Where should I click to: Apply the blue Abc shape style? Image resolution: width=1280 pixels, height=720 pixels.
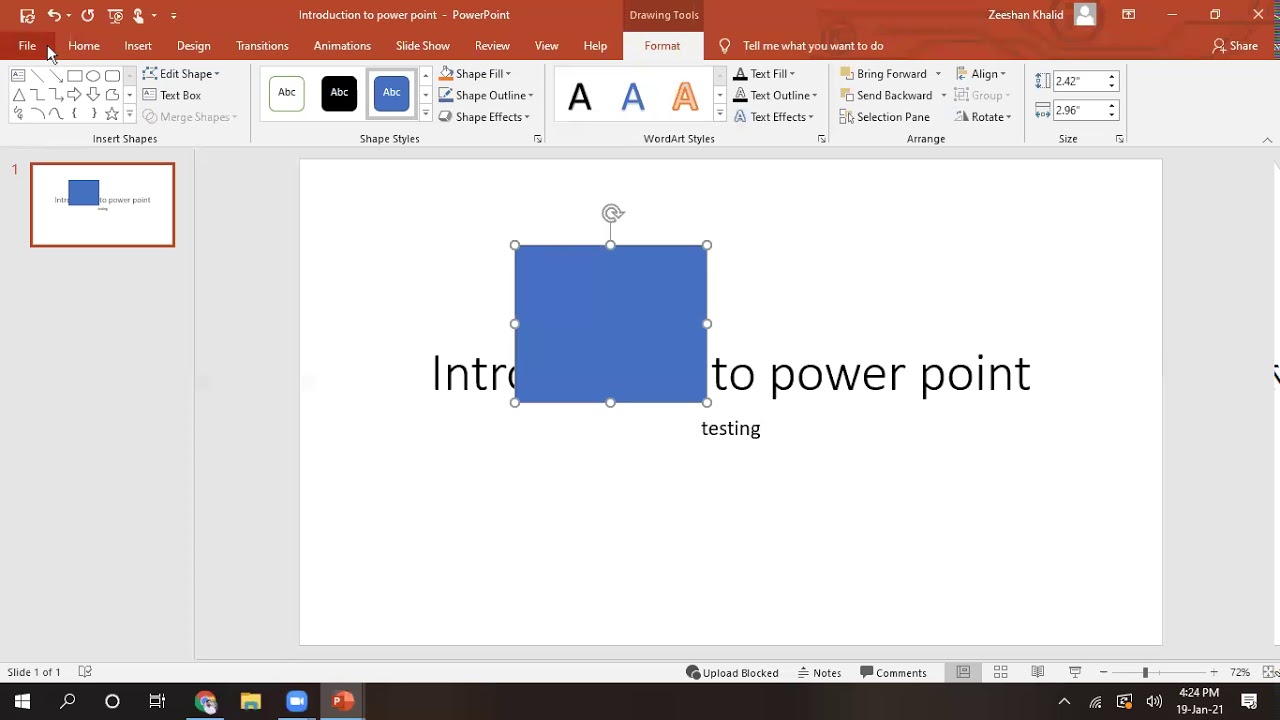(x=391, y=93)
